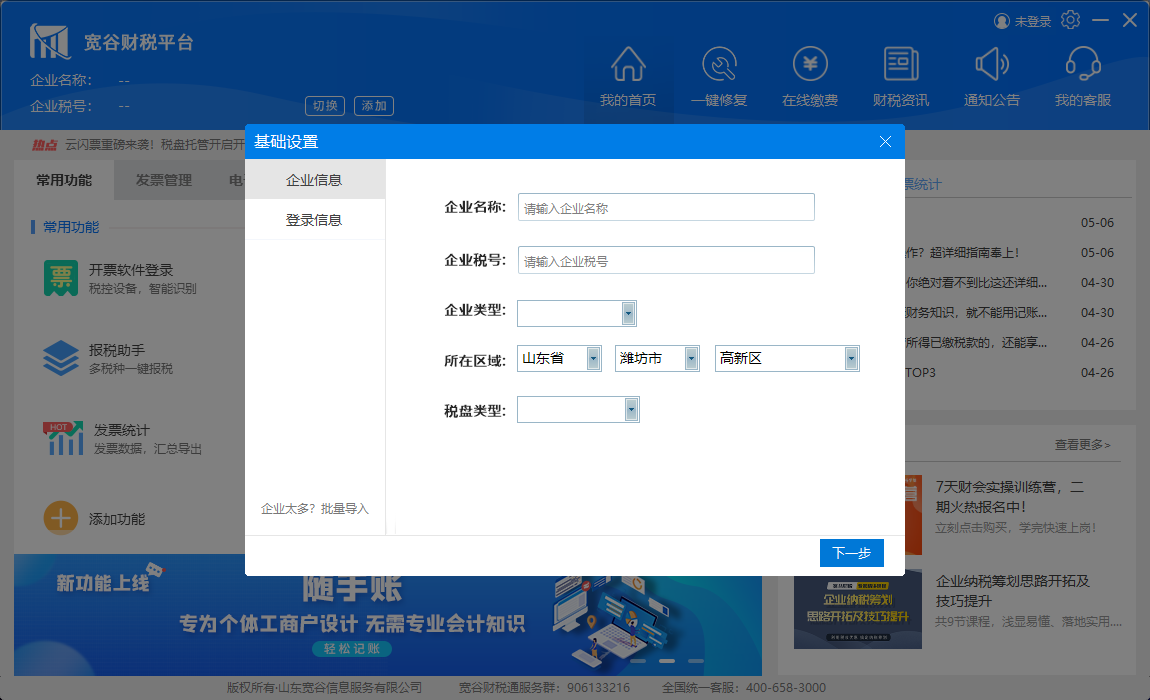Viewport: 1150px width, 700px height.
Task: Focus the 企业税号 input field
Action: pos(666,260)
